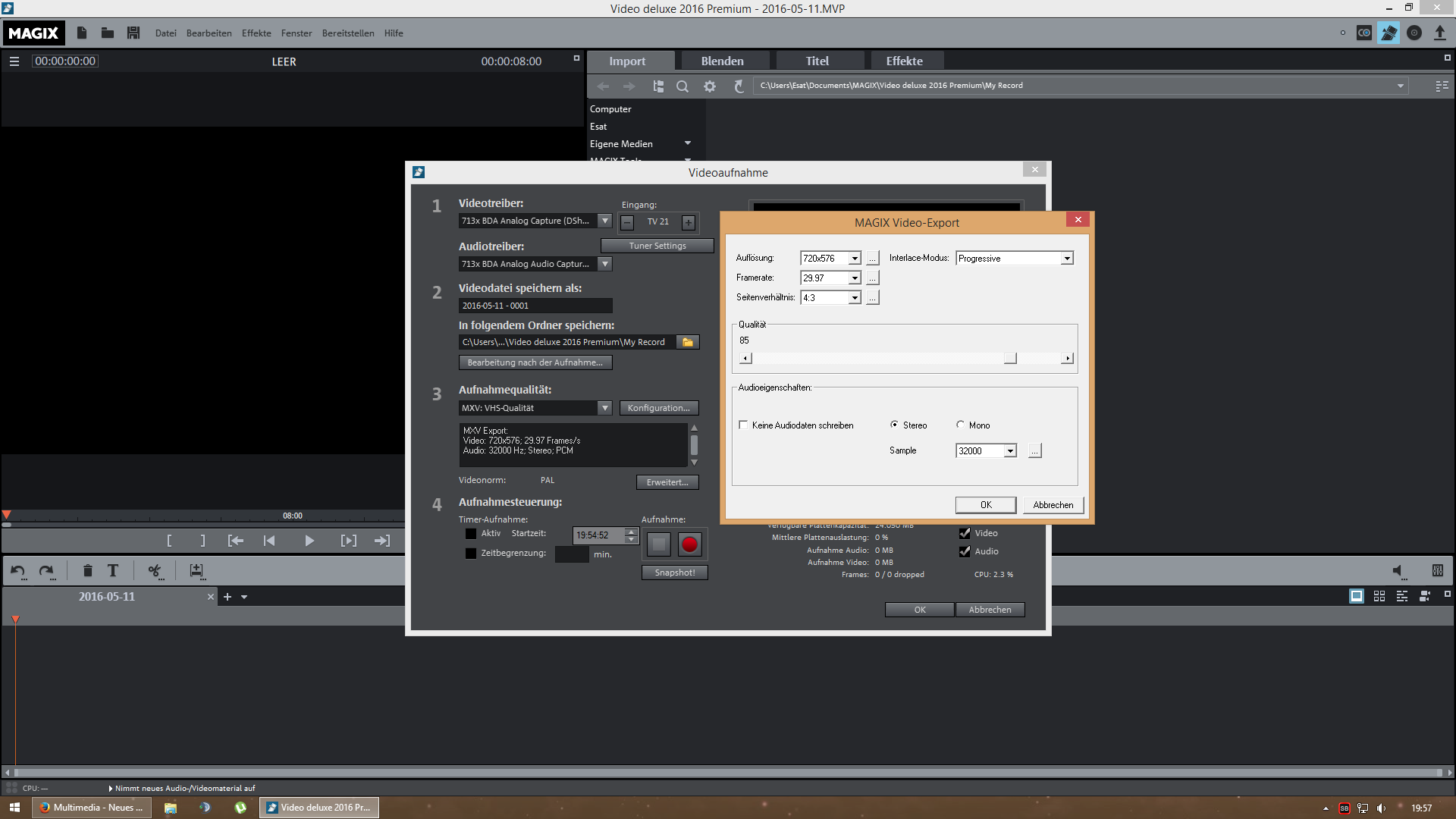Screen dimensions: 1456x819
Task: Click the red record button
Action: pos(689,544)
